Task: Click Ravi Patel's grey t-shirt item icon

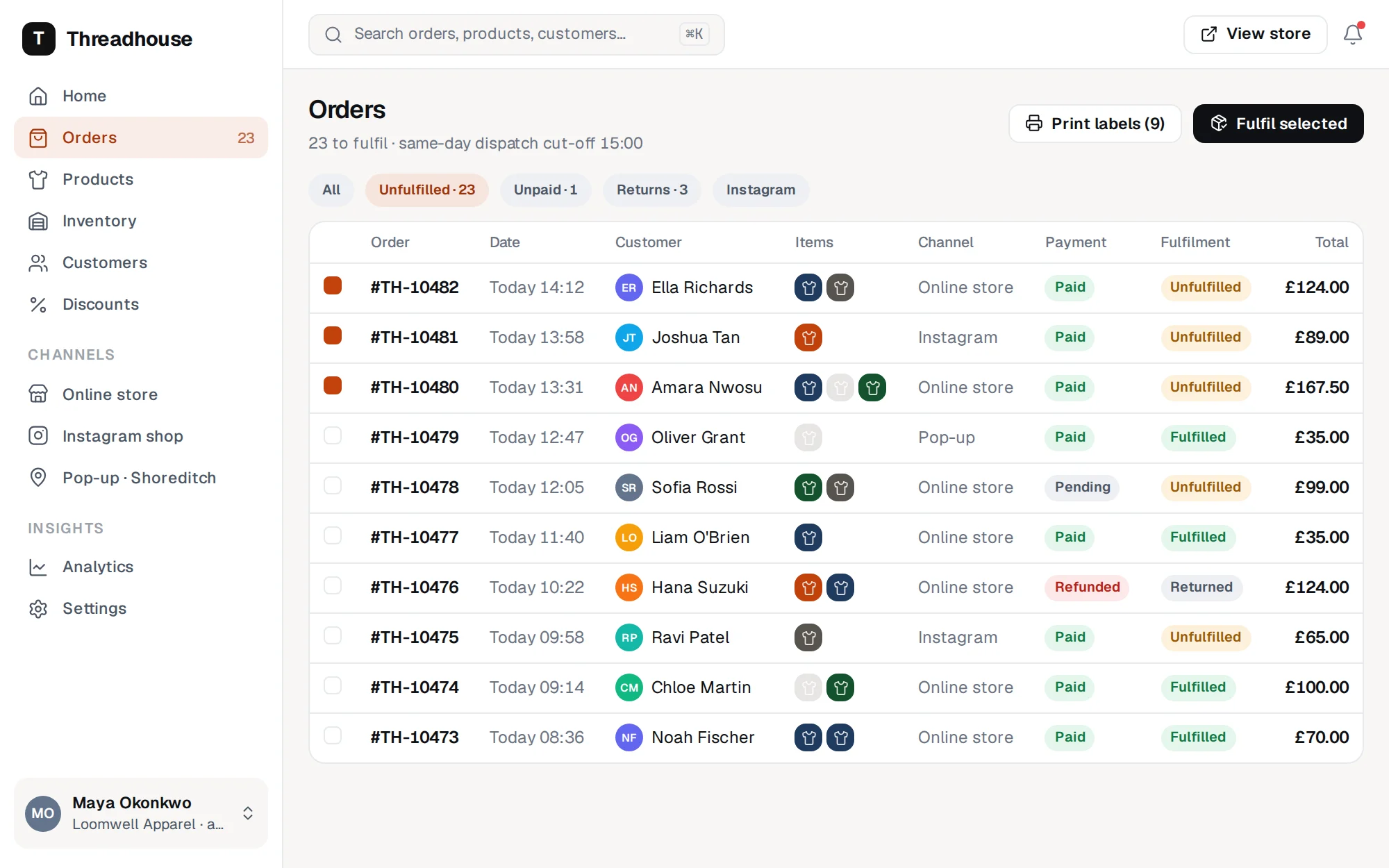Action: pyautogui.click(x=808, y=637)
